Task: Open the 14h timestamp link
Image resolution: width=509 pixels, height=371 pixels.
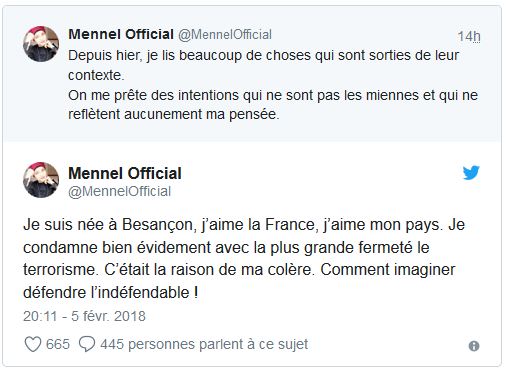Action: (x=469, y=36)
